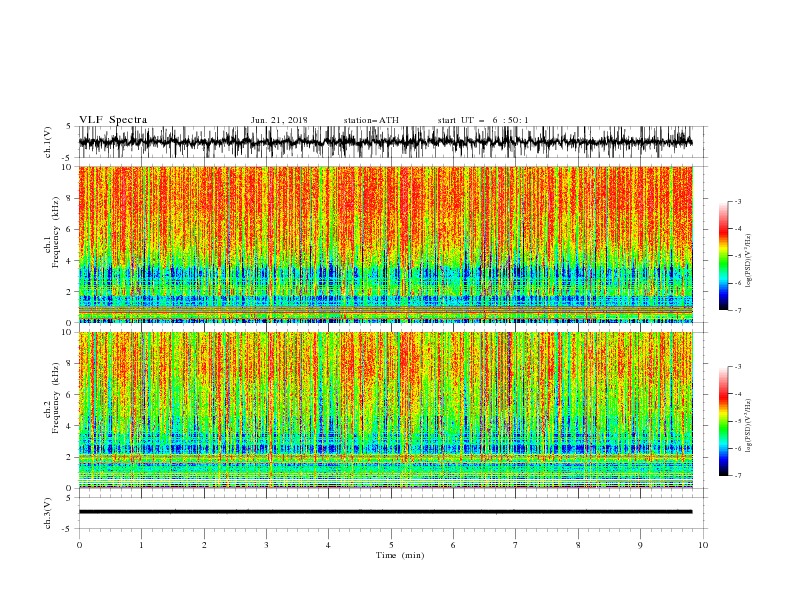
Task: Click the ch.2 colorbar 'log(PSD)(V²/Hz)' label
Action: tap(748, 425)
